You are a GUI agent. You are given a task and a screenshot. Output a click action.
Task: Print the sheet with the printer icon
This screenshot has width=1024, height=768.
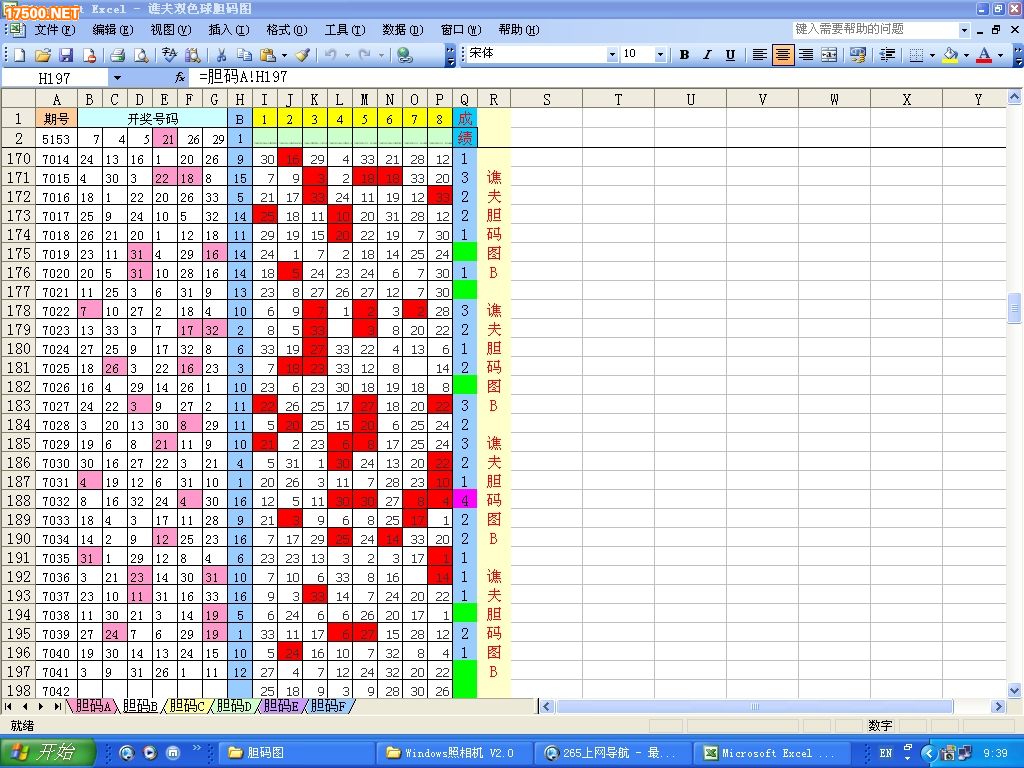point(117,56)
